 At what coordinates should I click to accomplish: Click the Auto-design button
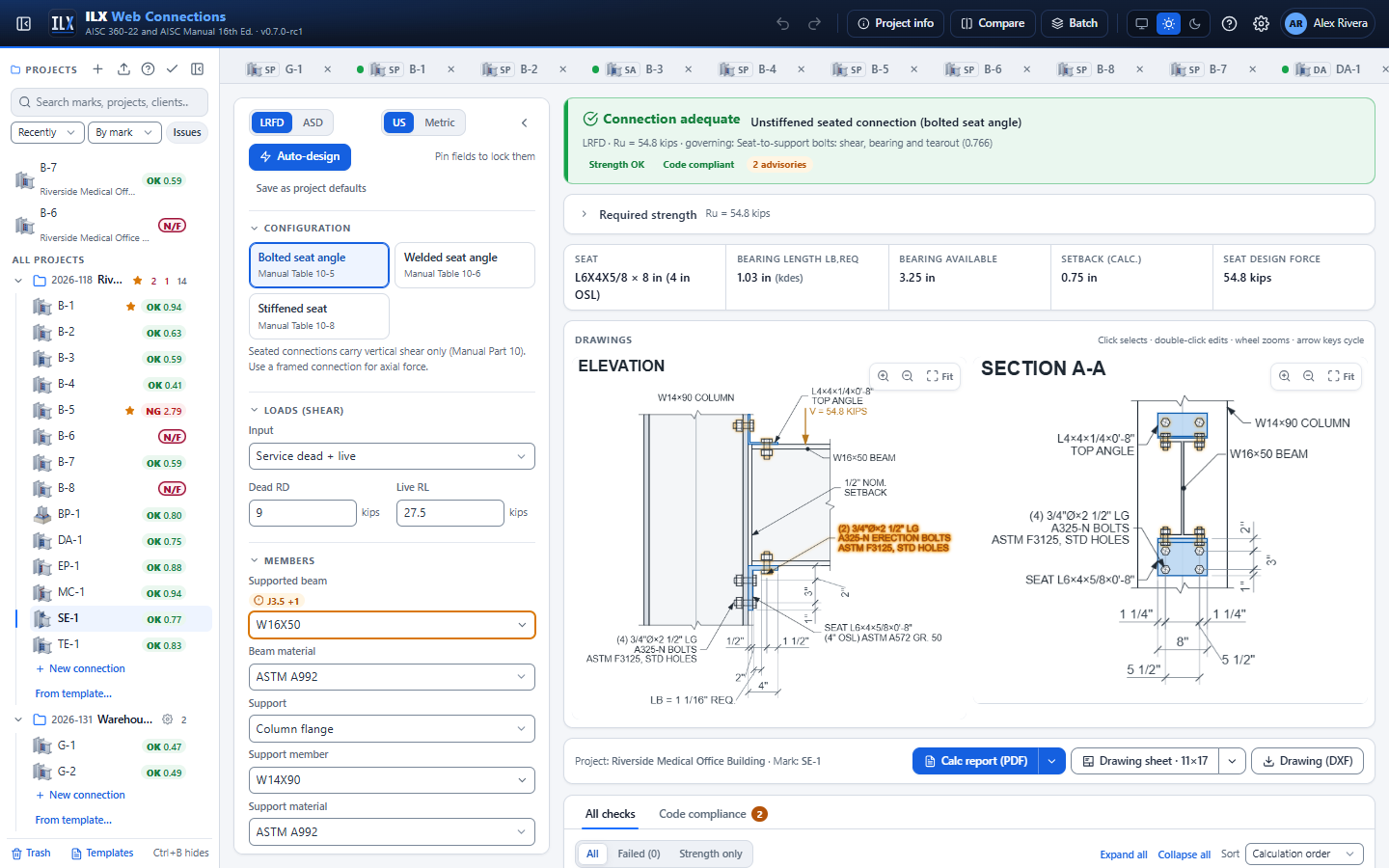[300, 156]
